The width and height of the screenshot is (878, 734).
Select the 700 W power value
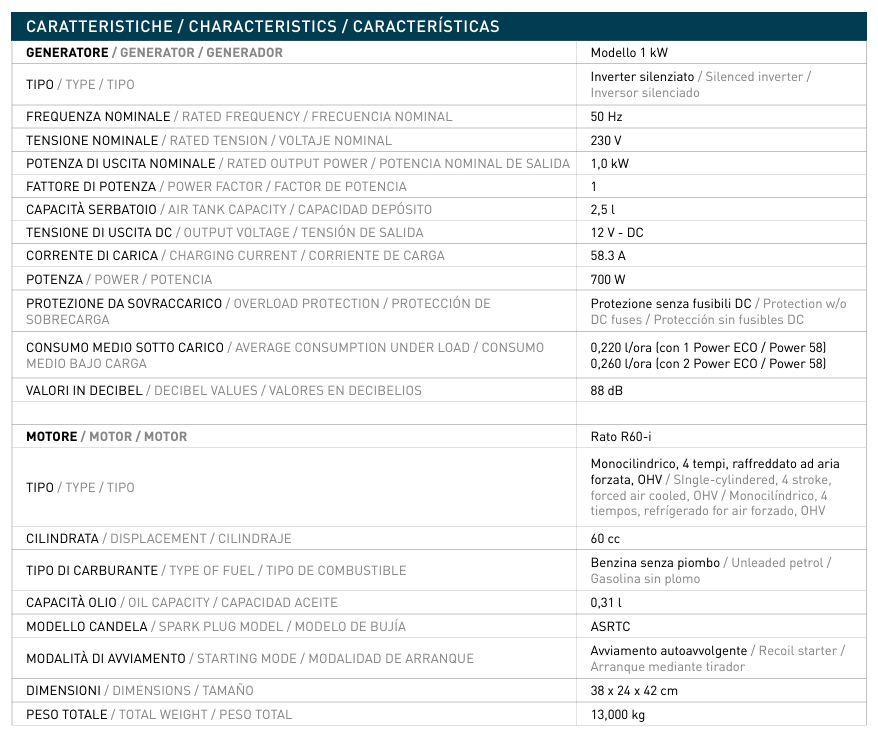point(608,279)
